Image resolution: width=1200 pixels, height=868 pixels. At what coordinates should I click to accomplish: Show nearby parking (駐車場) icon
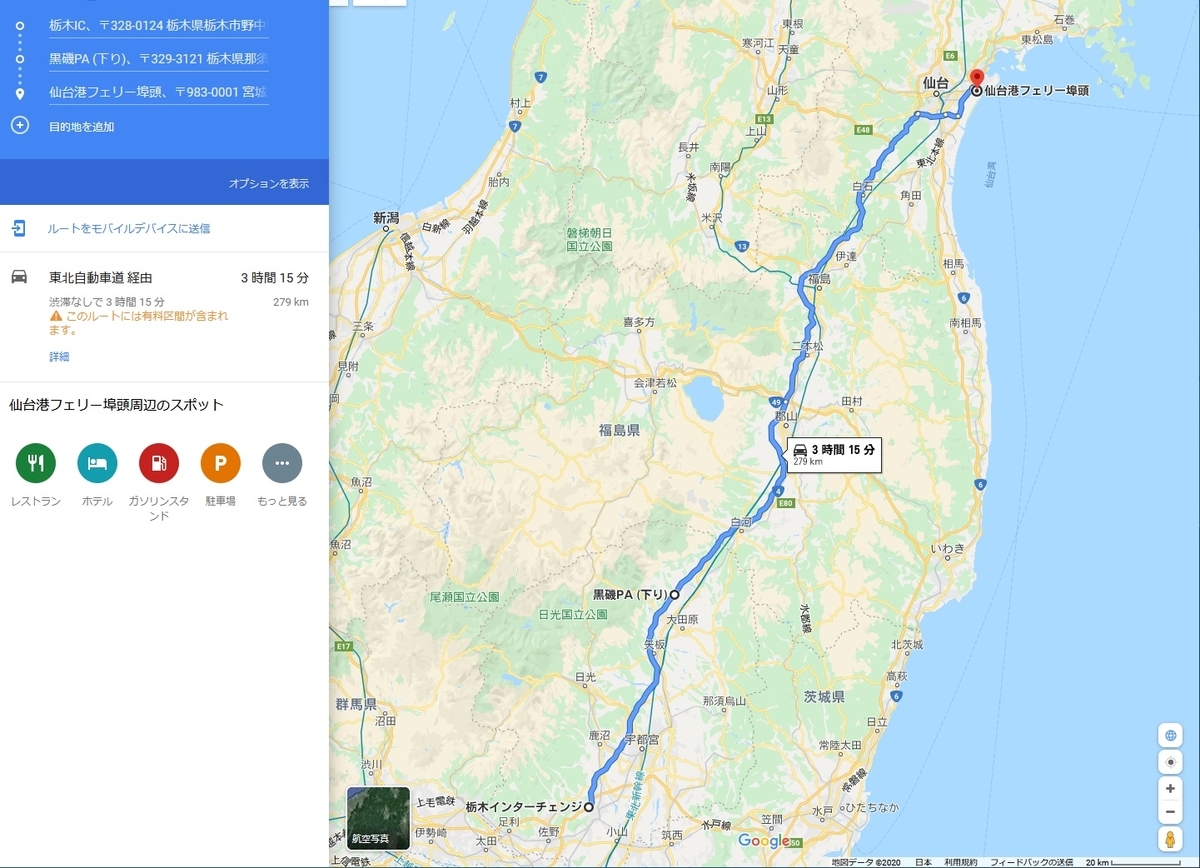tap(220, 463)
